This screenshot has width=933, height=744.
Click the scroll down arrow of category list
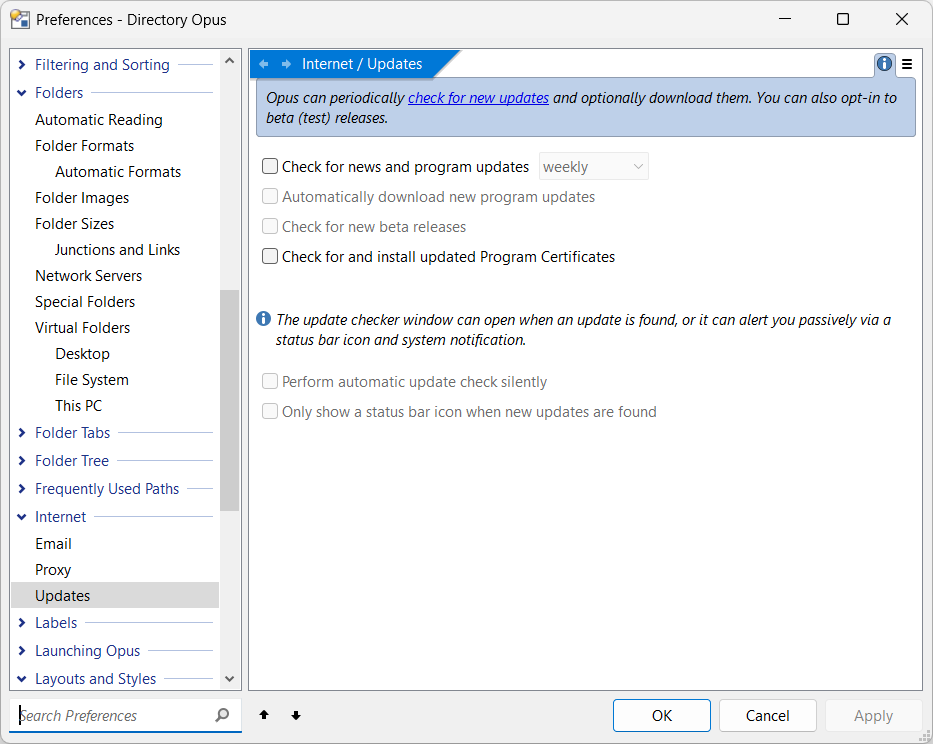pos(230,679)
